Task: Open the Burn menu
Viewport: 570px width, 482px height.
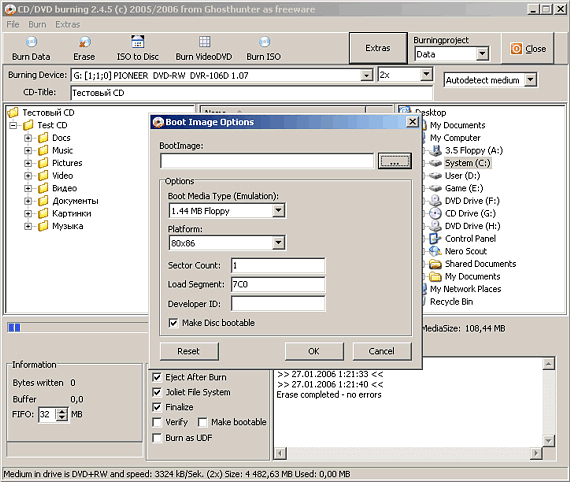Action: coord(37,24)
